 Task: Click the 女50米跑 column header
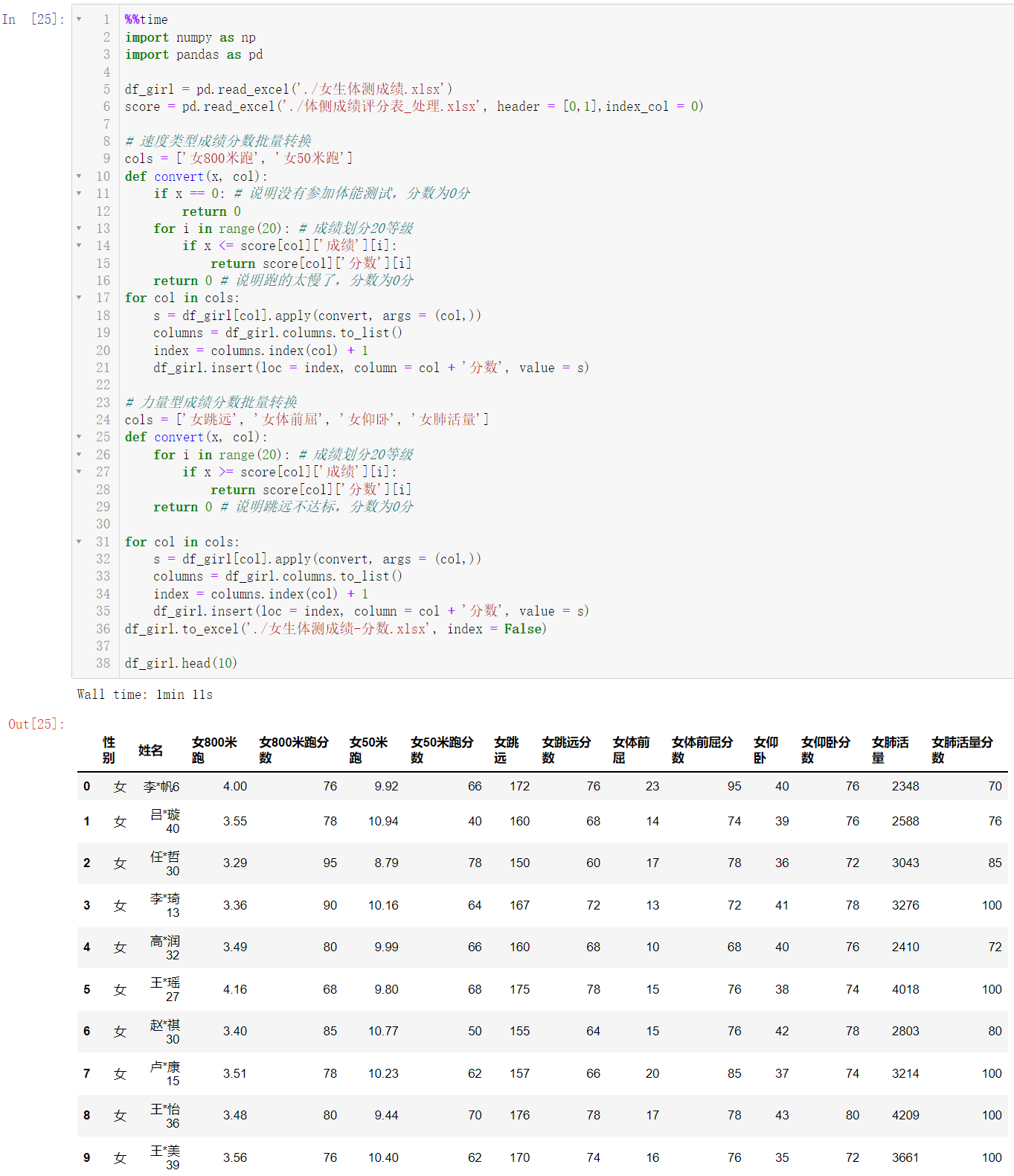click(x=369, y=750)
